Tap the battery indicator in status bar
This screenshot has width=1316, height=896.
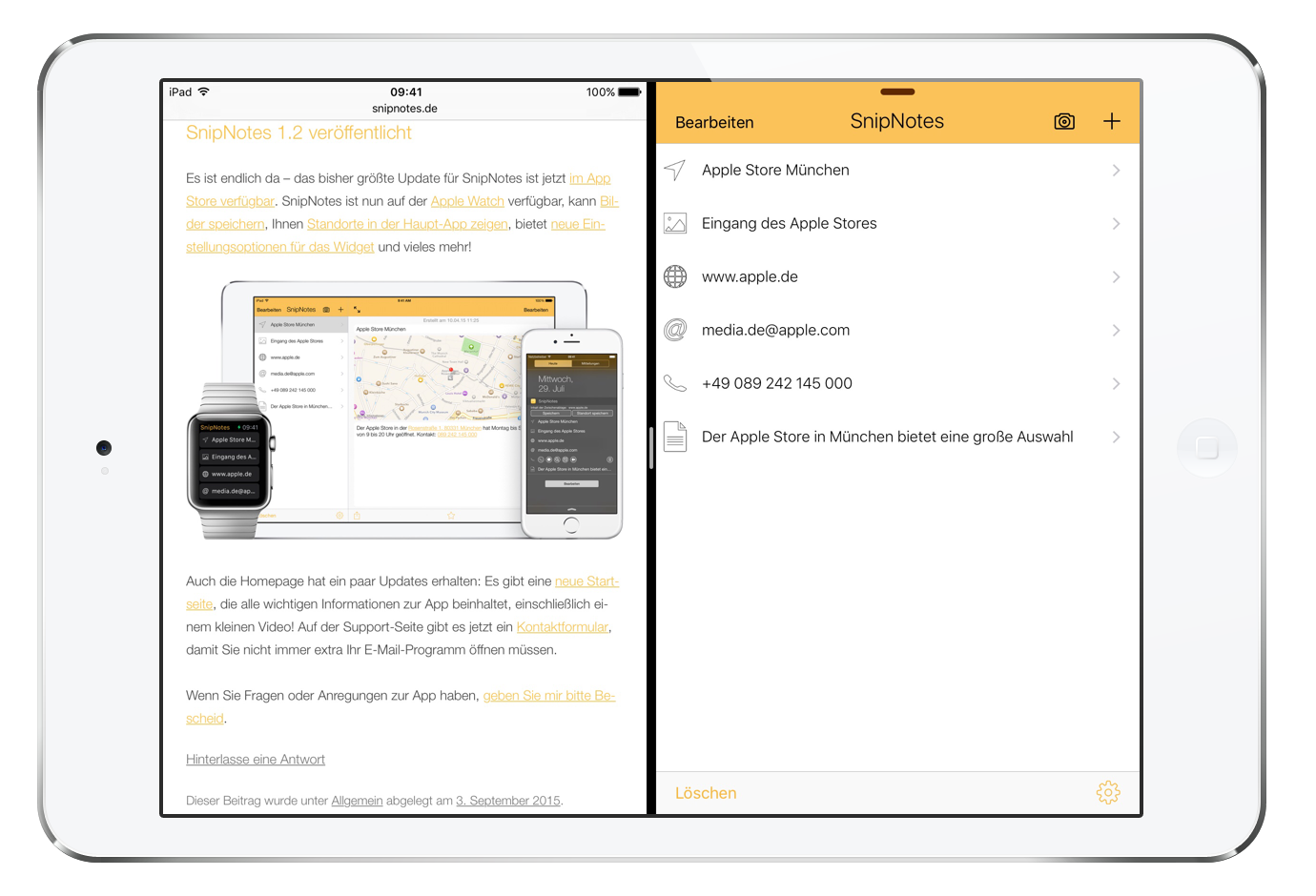pyautogui.click(x=629, y=92)
